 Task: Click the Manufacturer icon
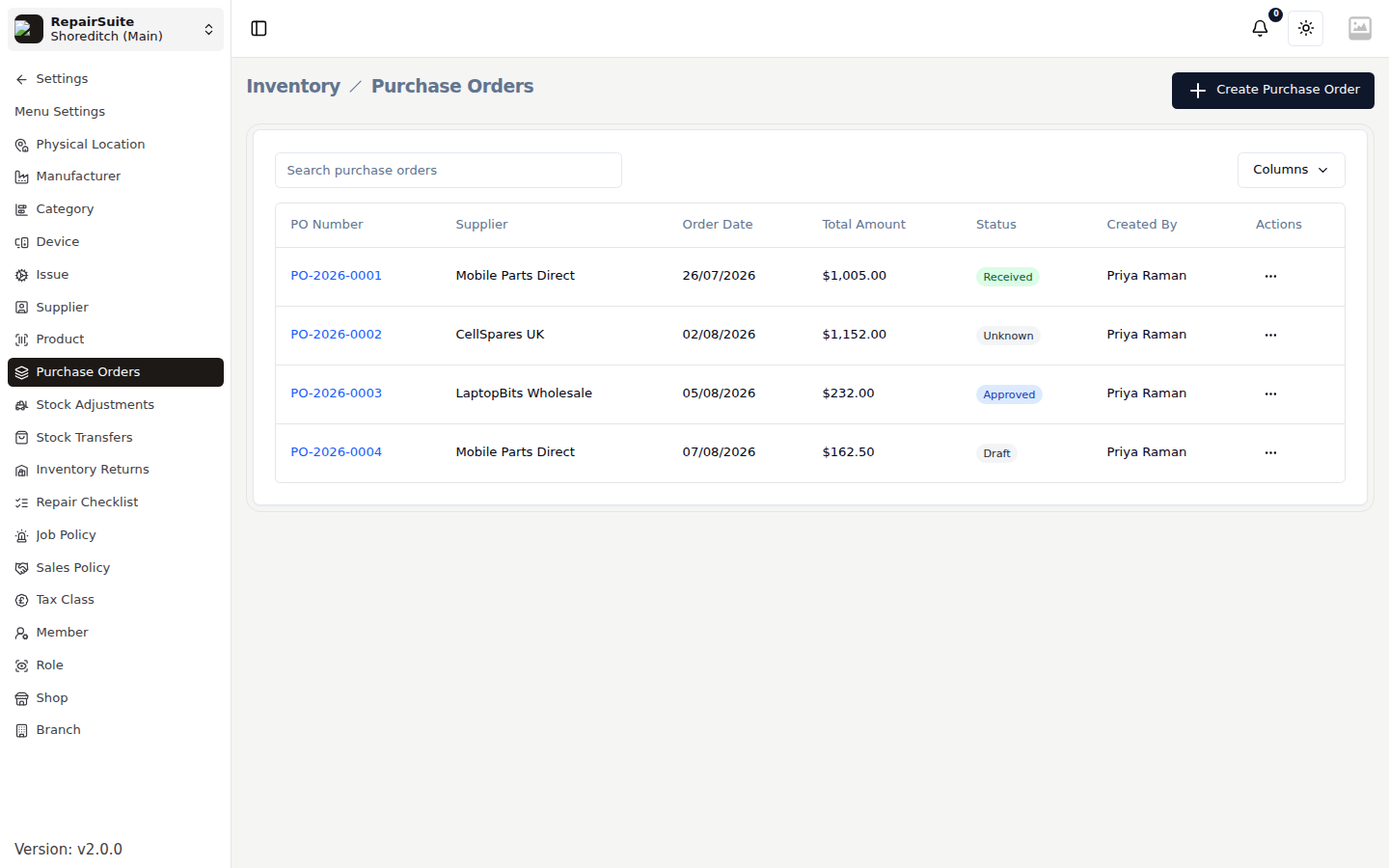point(21,176)
